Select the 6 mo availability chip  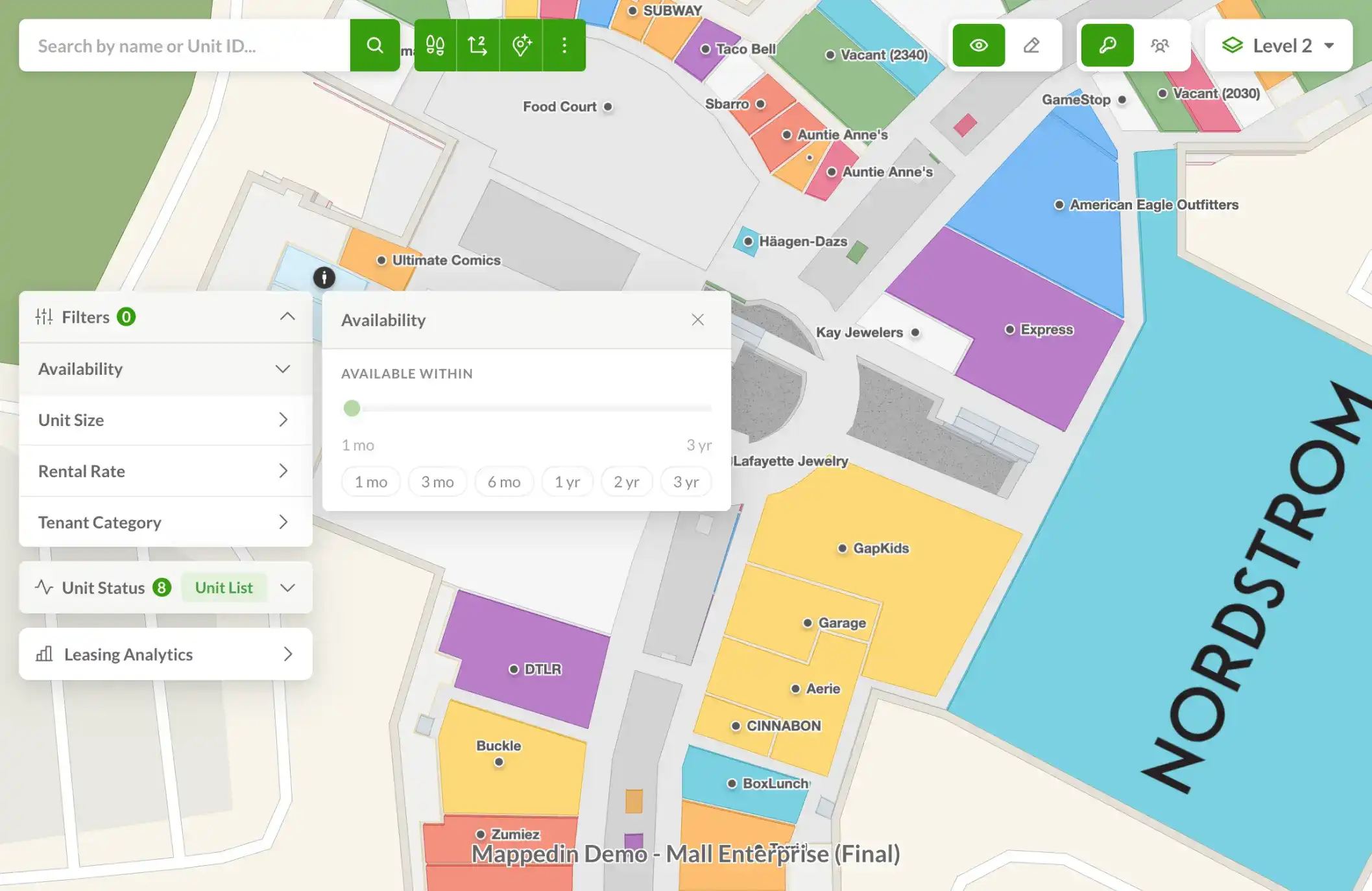click(504, 482)
